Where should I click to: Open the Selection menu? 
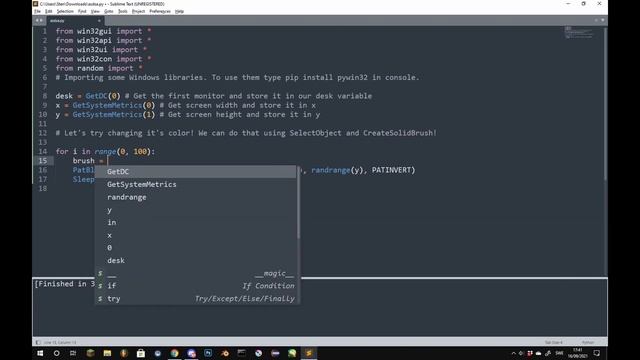(65, 11)
